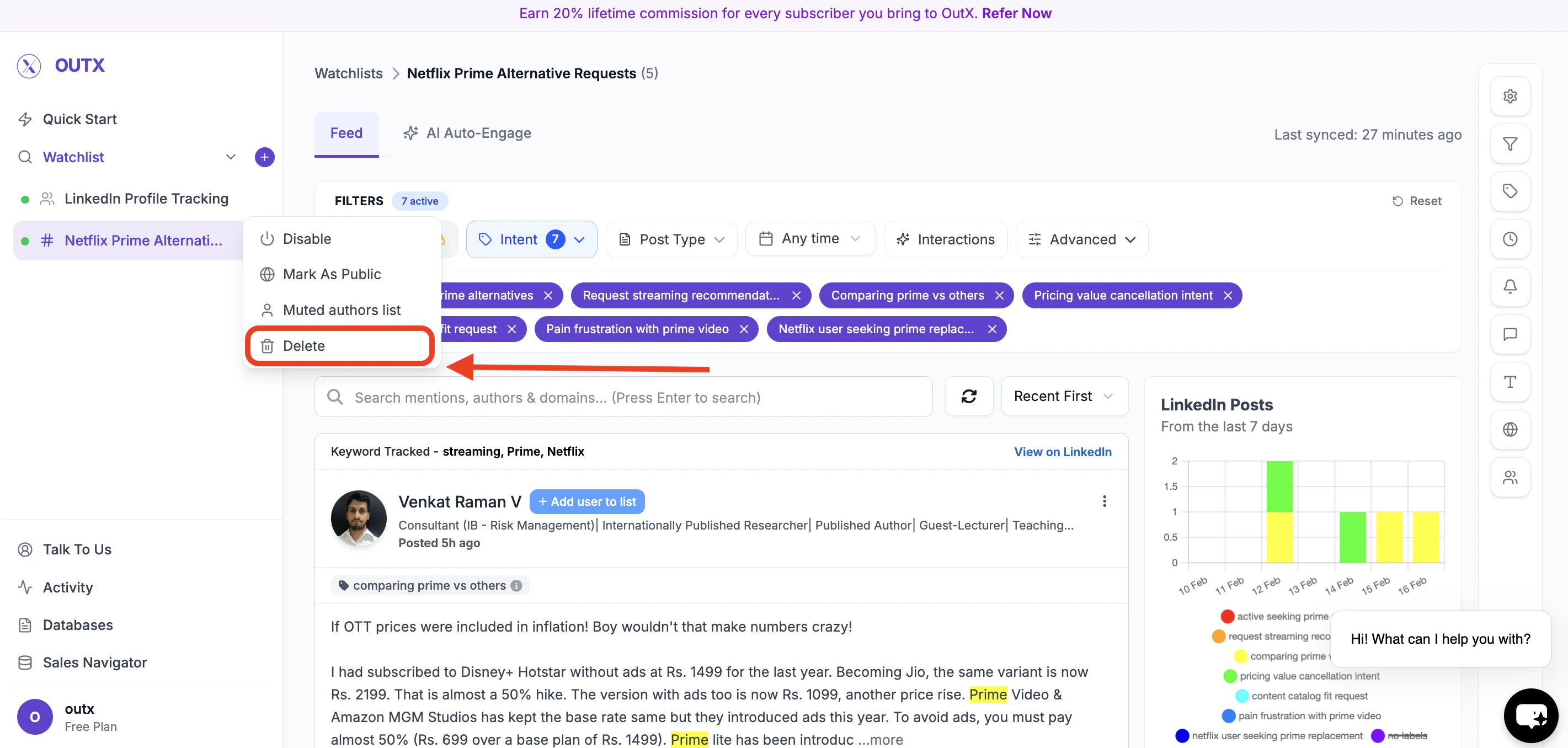Remove 'Comparing prime vs others' filter chip
Image resolution: width=1568 pixels, height=748 pixels.
click(x=999, y=295)
